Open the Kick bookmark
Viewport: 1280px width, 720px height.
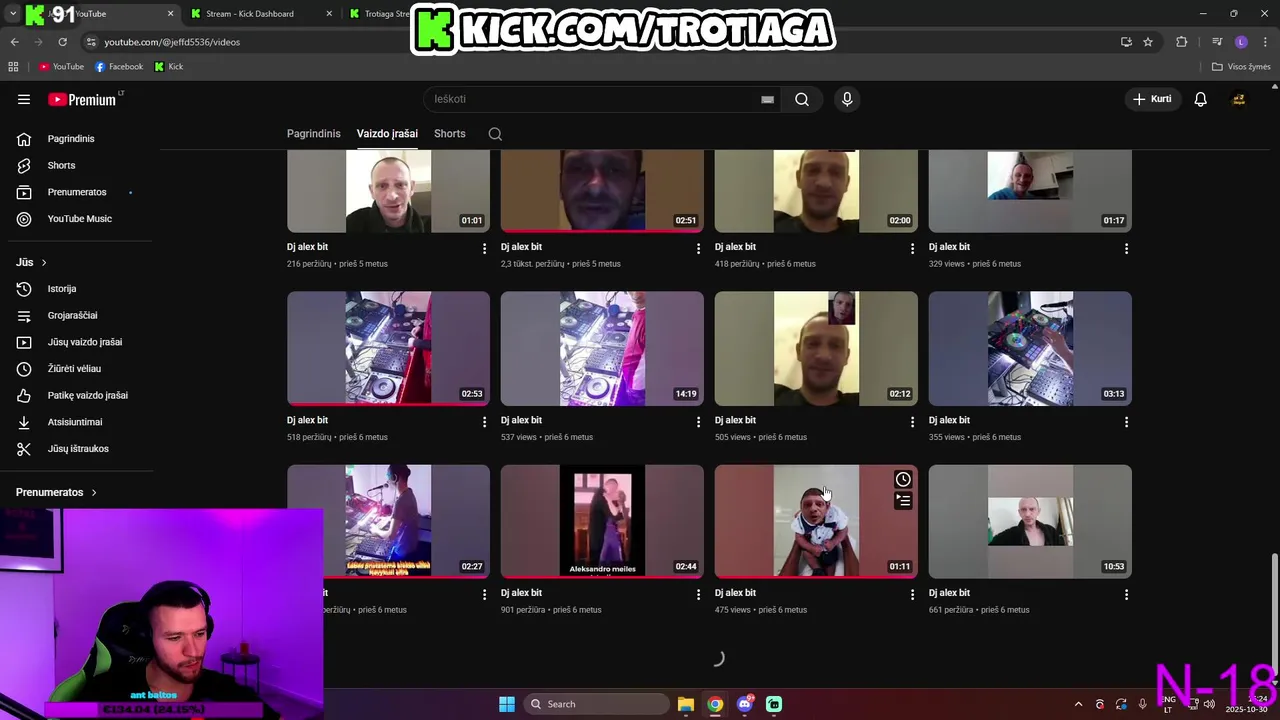[x=168, y=67]
